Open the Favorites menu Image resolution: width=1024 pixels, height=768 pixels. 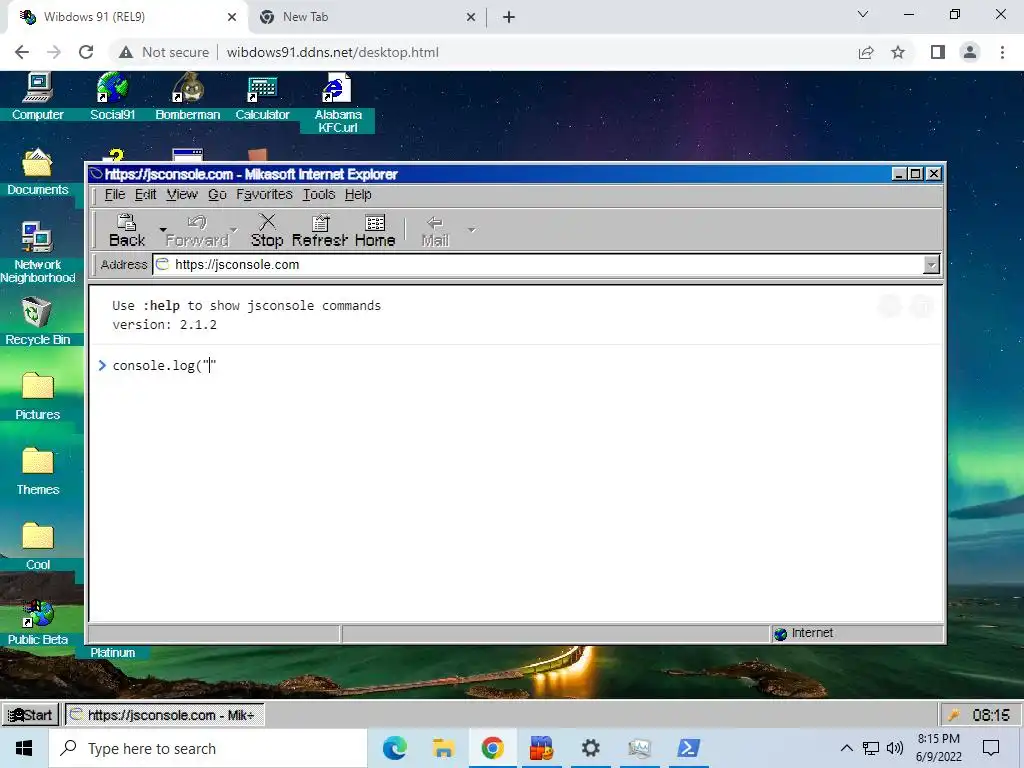click(264, 195)
